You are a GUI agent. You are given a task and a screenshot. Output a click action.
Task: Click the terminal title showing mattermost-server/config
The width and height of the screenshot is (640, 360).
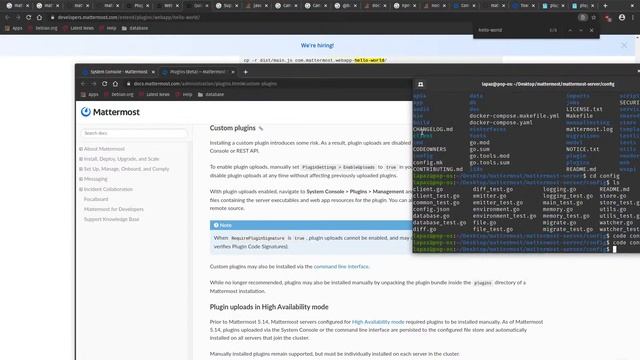[x=548, y=84]
